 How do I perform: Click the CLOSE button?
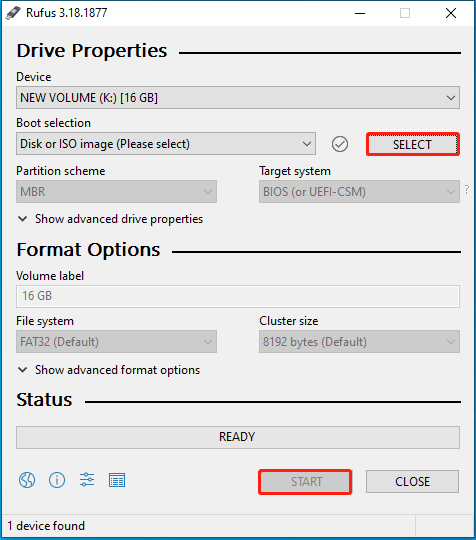[x=412, y=481]
